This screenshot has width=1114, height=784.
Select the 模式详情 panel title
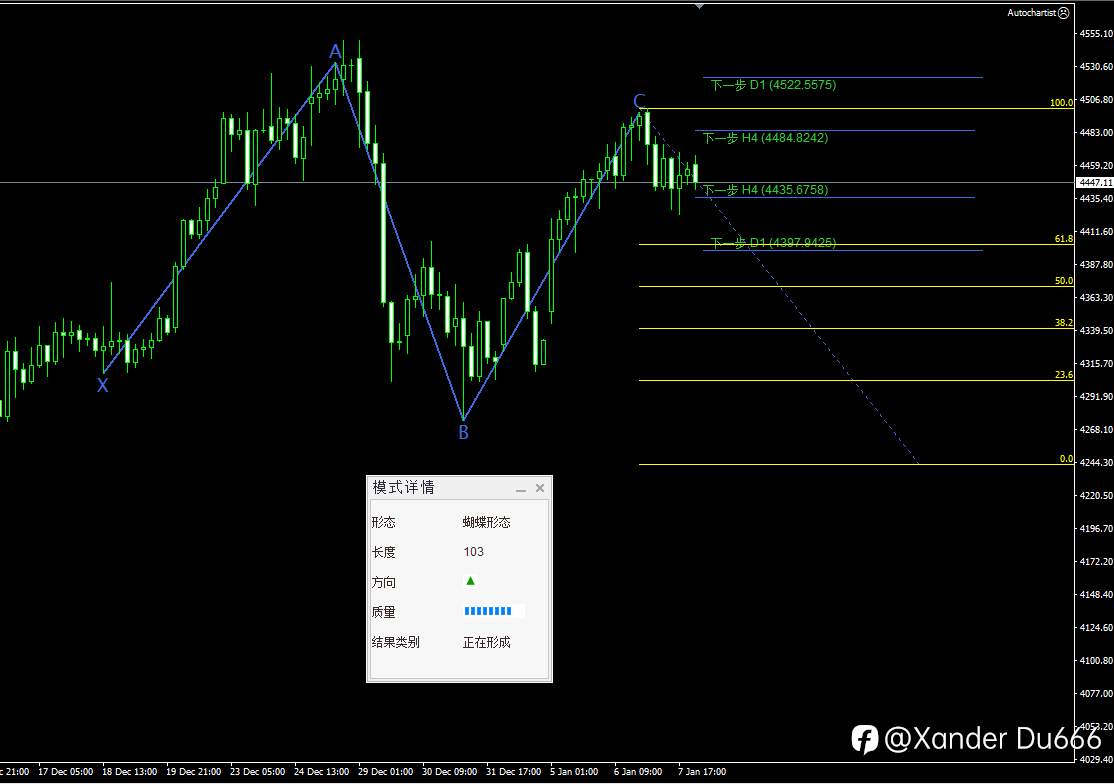(404, 487)
